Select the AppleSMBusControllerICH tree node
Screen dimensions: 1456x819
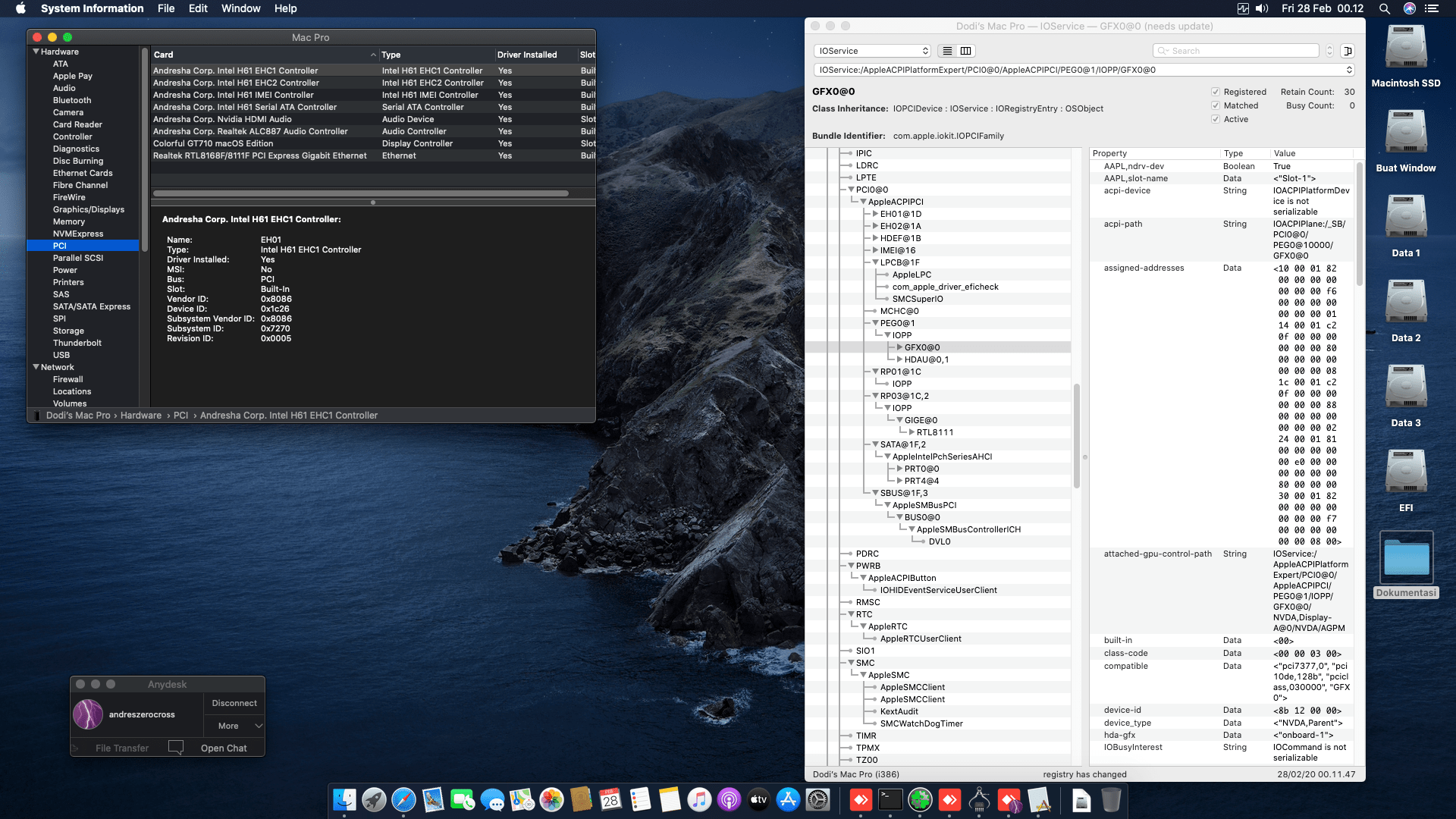pos(968,529)
